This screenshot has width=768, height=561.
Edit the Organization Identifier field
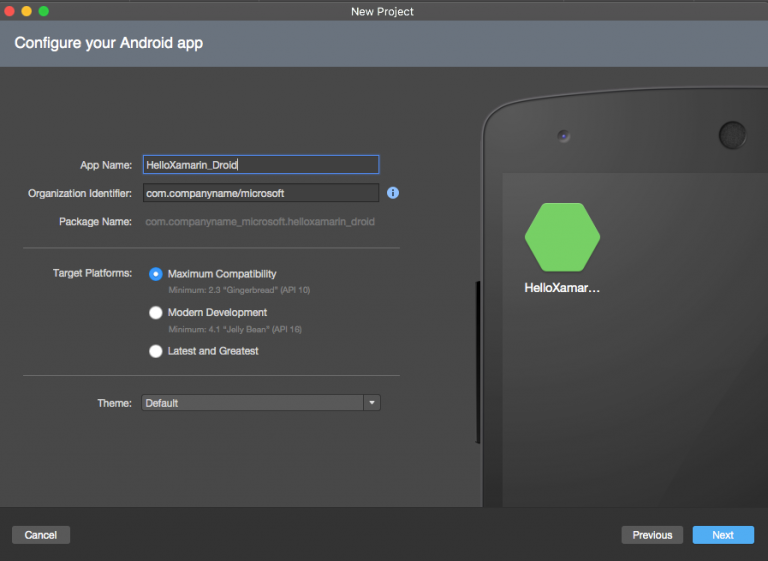261,193
